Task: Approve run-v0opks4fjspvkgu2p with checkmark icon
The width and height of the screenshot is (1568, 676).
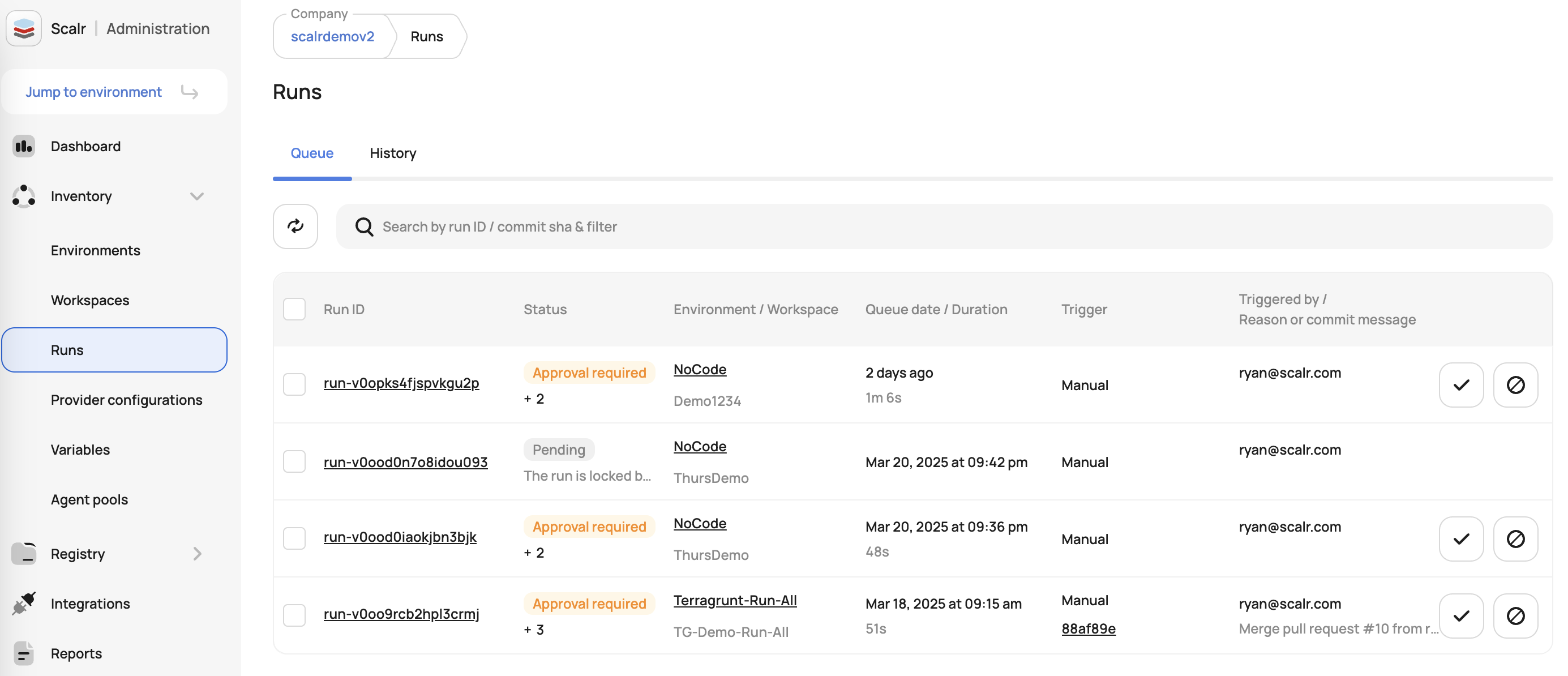Action: coord(1461,385)
